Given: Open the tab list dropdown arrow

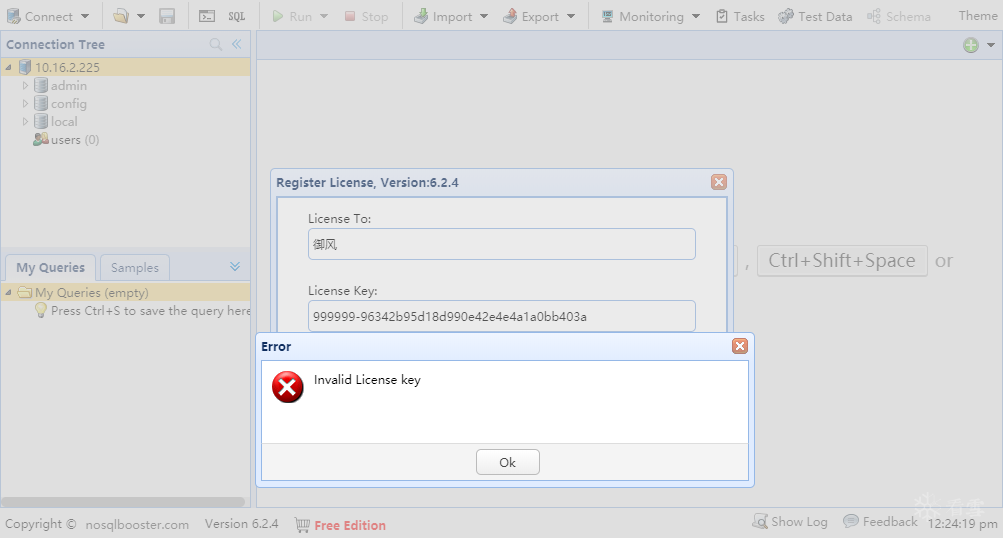Looking at the screenshot, I should point(991,45).
